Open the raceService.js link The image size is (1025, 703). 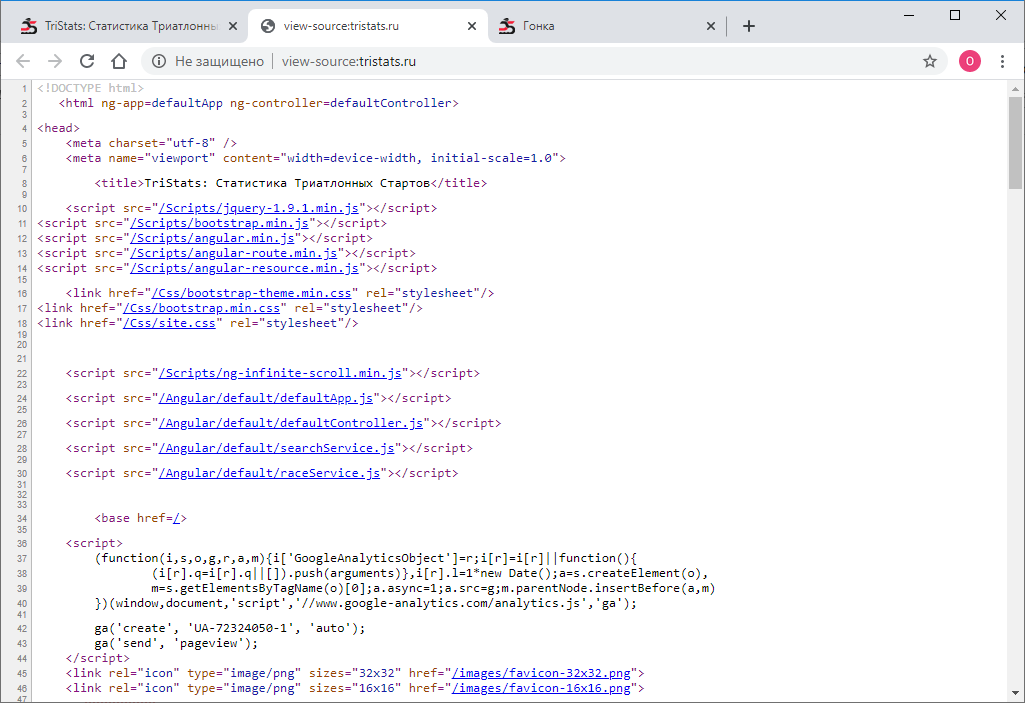[x=269, y=473]
